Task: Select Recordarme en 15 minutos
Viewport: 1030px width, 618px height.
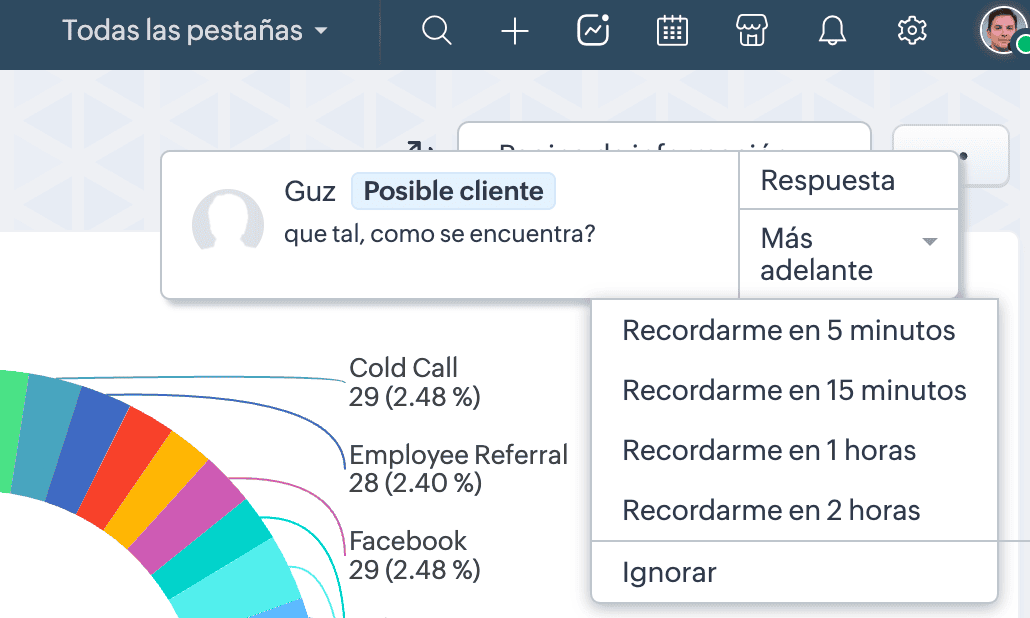Action: click(x=794, y=390)
